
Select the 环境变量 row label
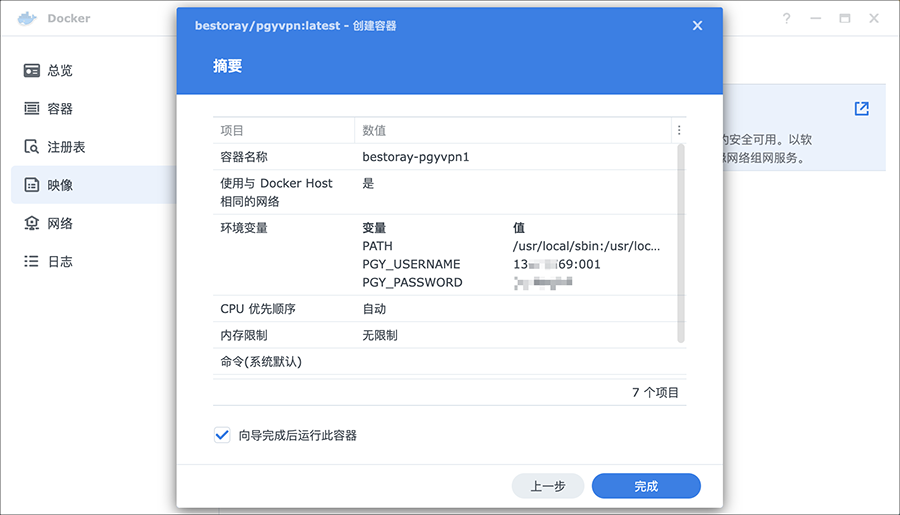(x=244, y=228)
